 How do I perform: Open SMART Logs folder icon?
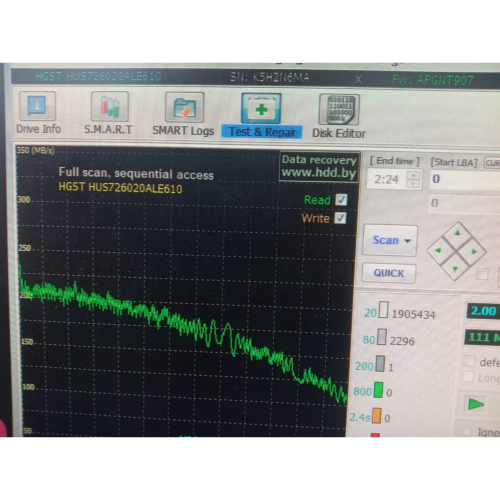[184, 107]
